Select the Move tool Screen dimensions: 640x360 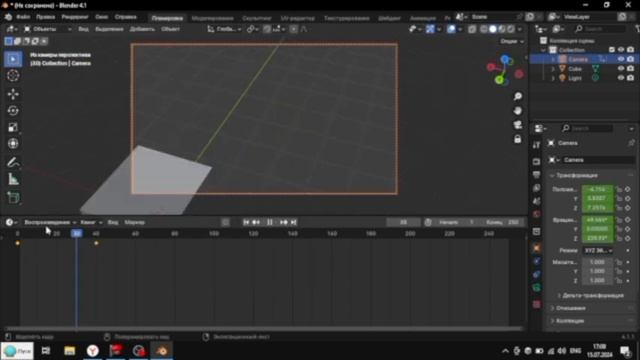[13, 94]
